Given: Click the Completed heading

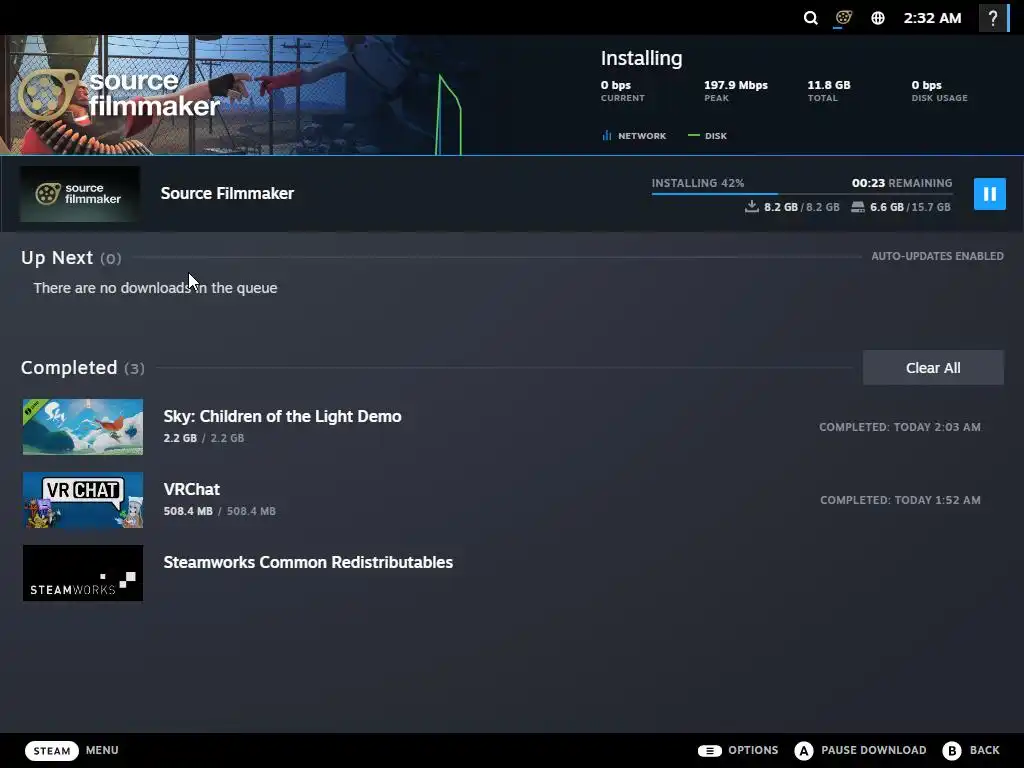Looking at the screenshot, I should [x=69, y=368].
